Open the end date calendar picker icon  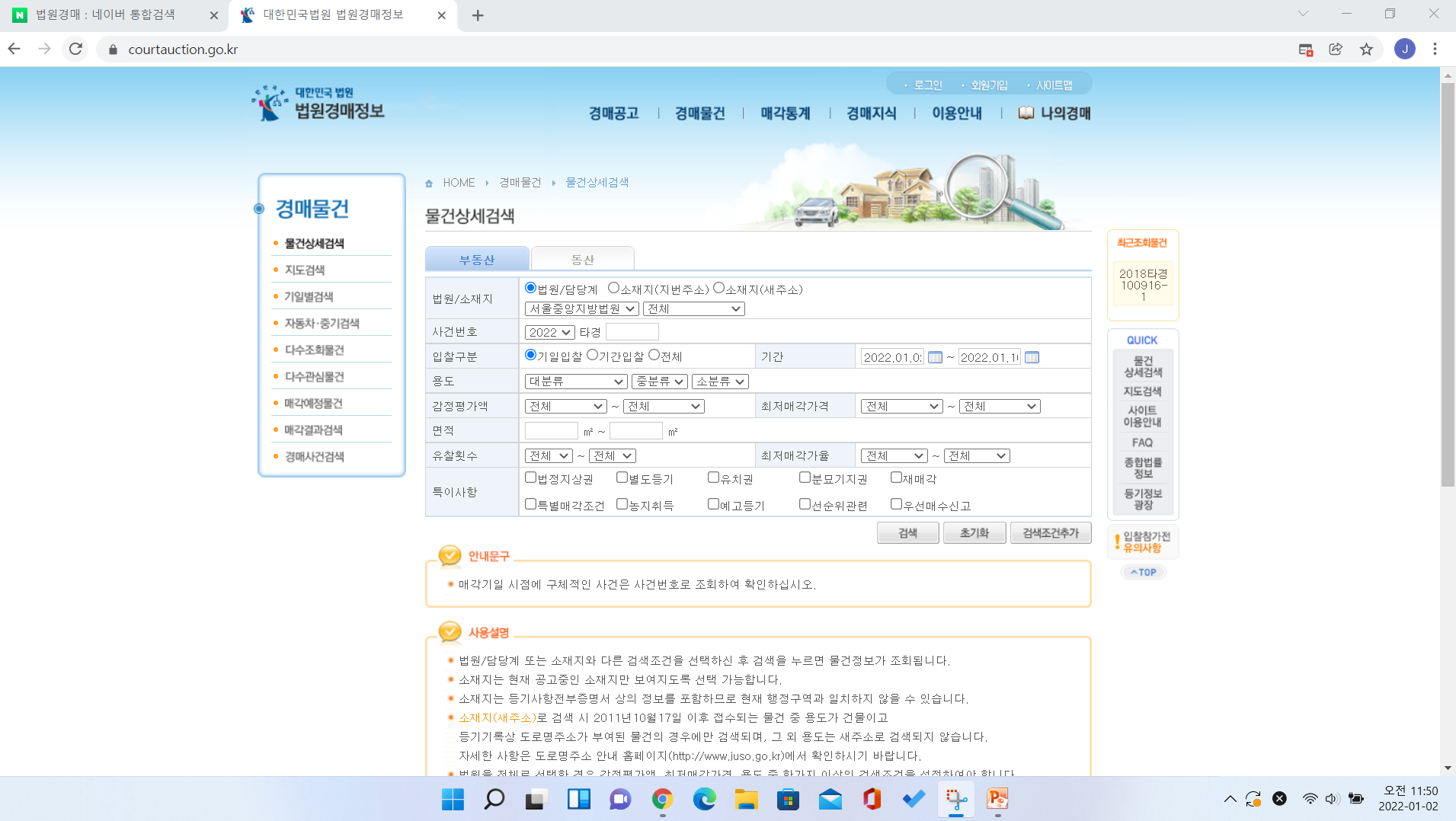(1032, 357)
